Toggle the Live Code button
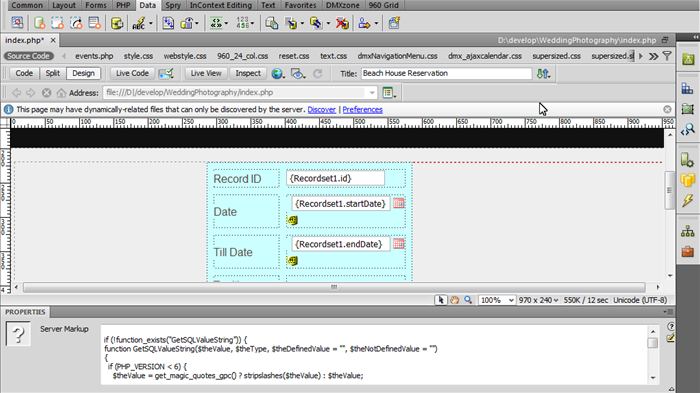 132,73
